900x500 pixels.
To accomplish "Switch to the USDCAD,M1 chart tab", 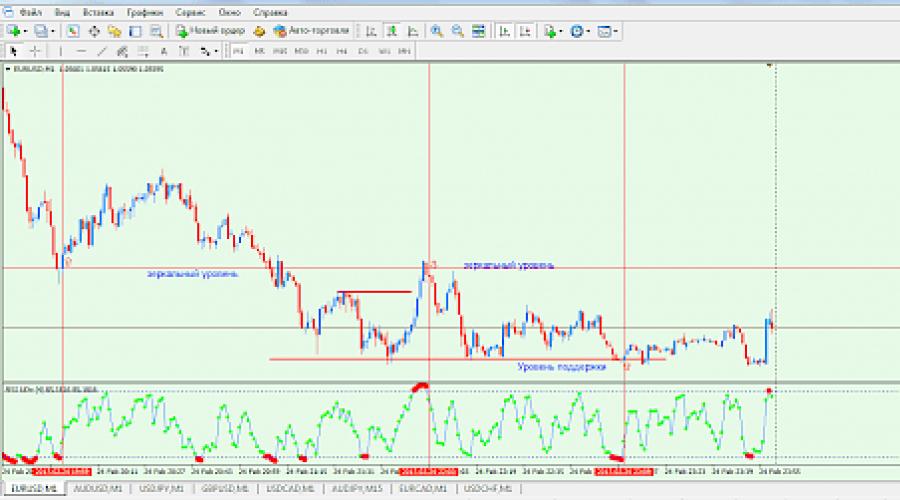I will pos(290,489).
